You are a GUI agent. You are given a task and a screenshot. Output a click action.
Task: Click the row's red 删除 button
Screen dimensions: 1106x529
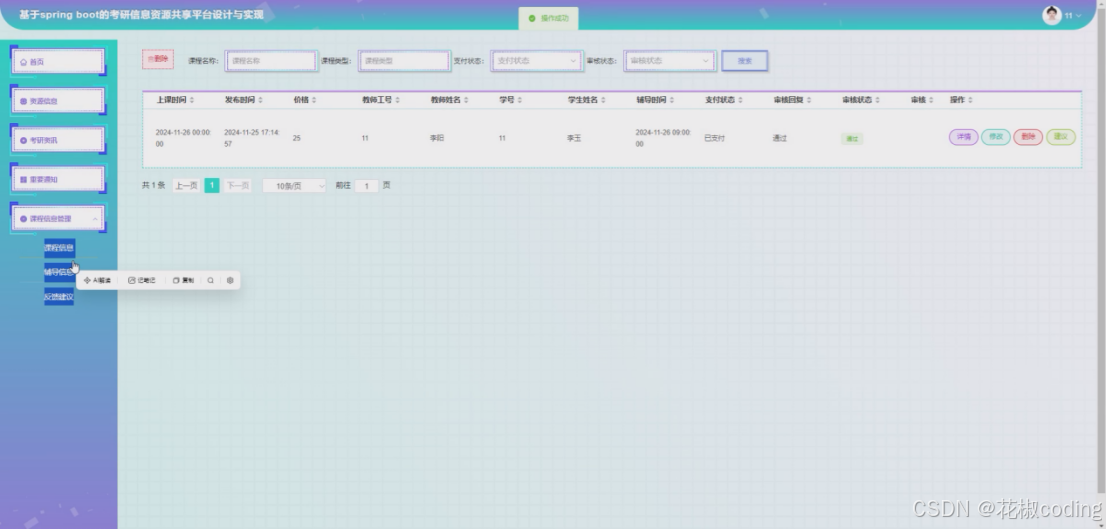point(1028,137)
